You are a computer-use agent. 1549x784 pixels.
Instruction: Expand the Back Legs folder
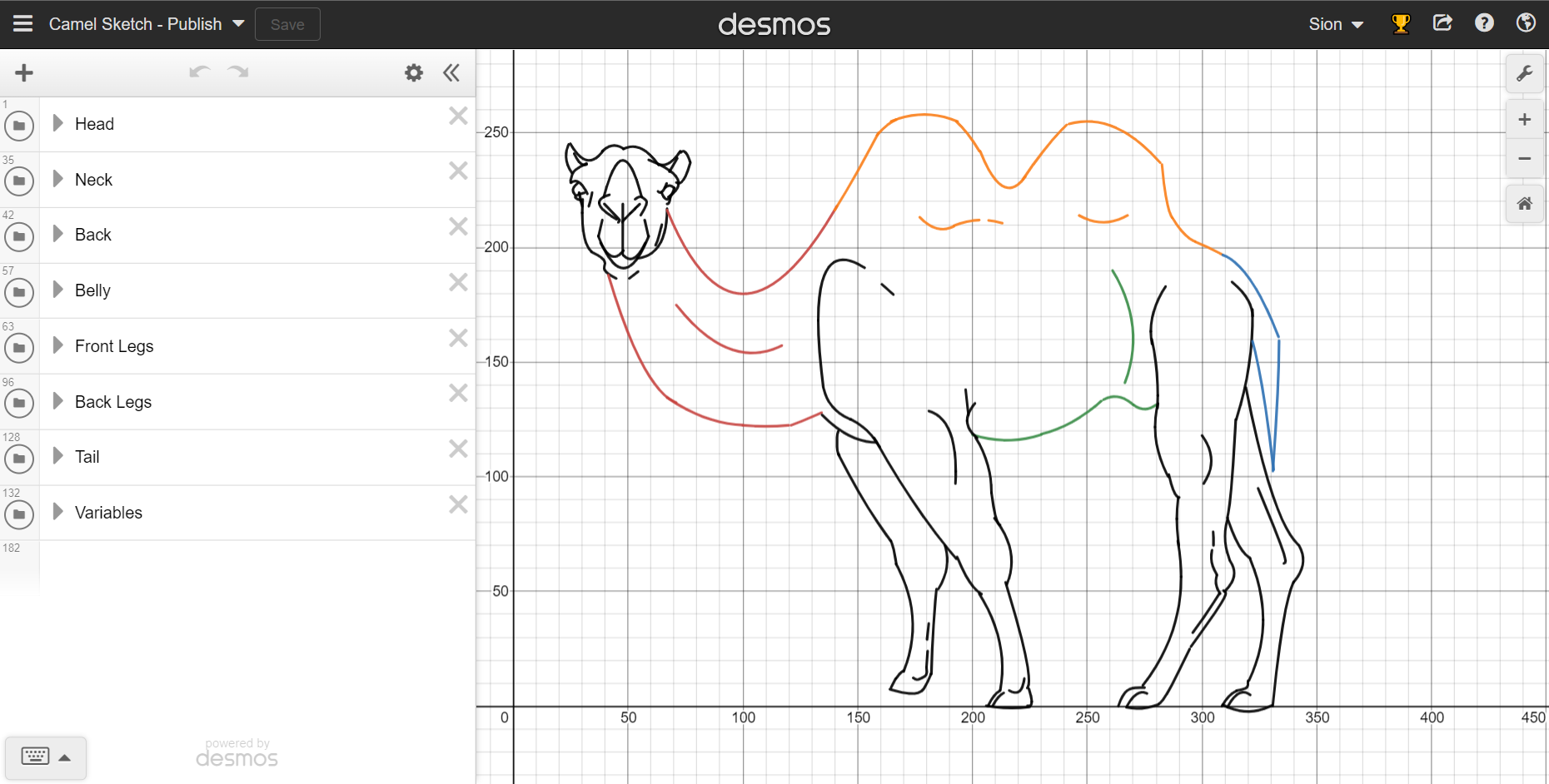coord(57,401)
